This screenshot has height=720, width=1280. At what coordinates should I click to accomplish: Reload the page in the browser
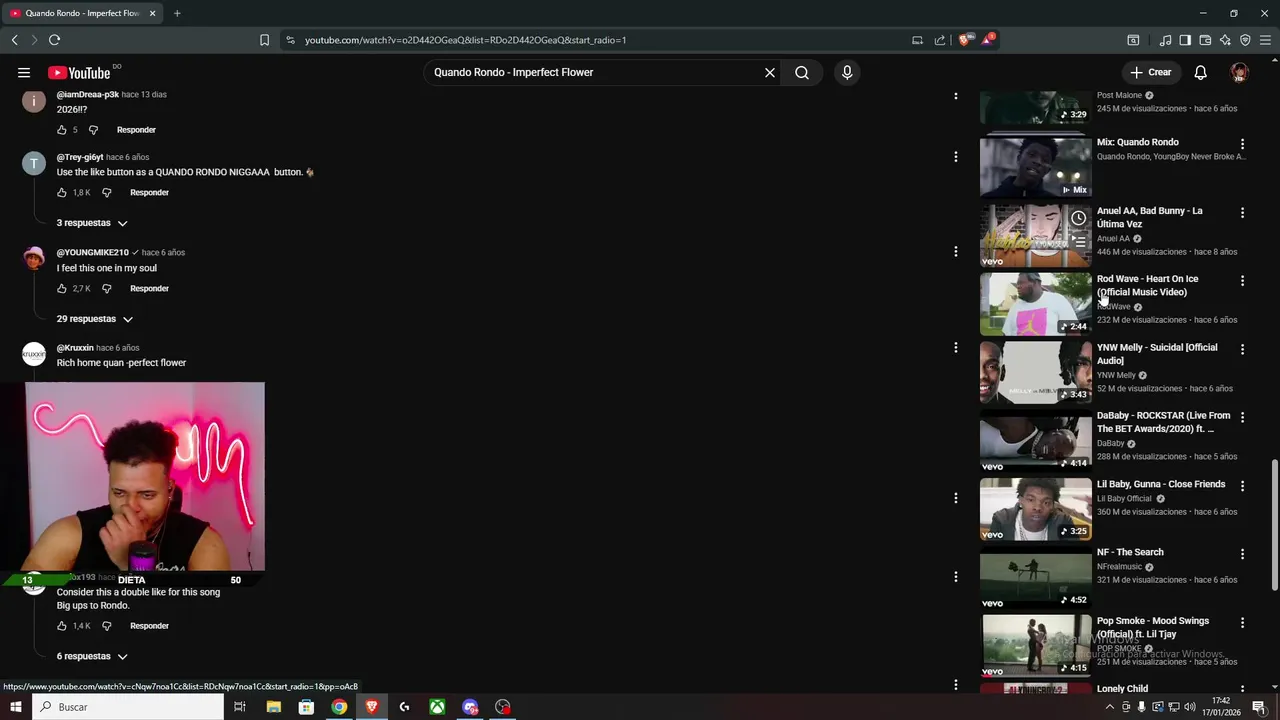point(54,40)
